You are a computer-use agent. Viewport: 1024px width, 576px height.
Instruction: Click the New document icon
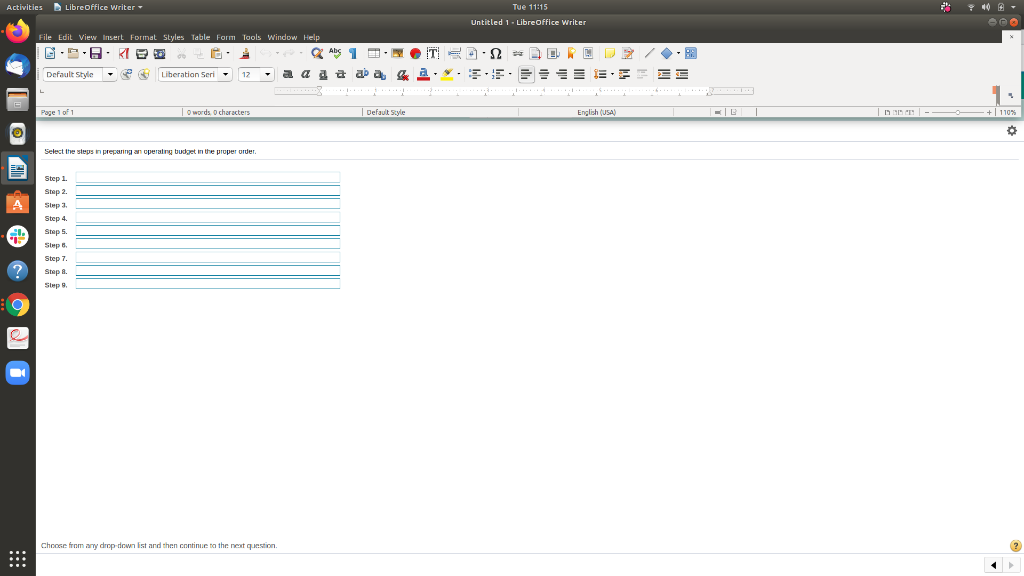pos(50,54)
